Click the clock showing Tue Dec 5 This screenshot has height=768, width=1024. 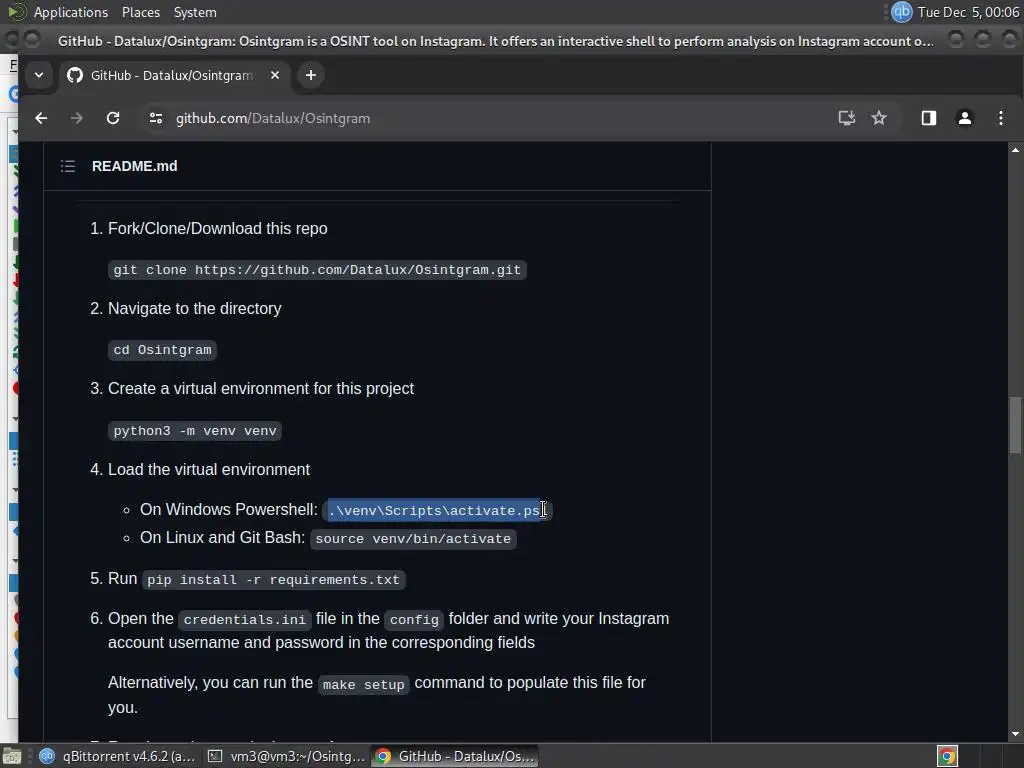coord(968,12)
